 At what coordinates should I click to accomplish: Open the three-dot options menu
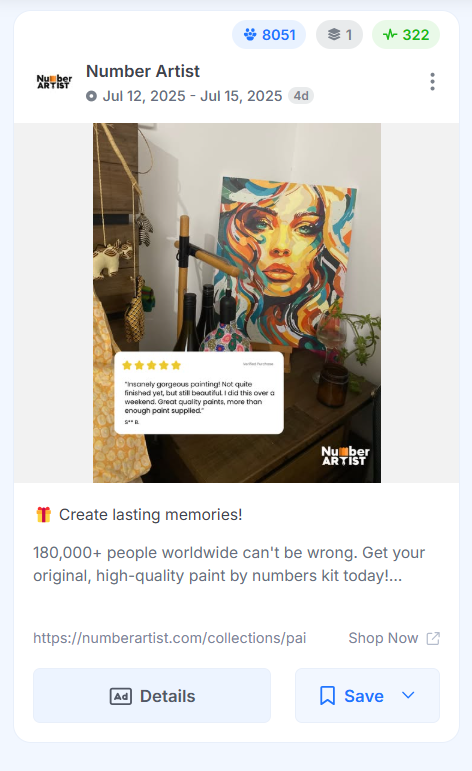[432, 82]
